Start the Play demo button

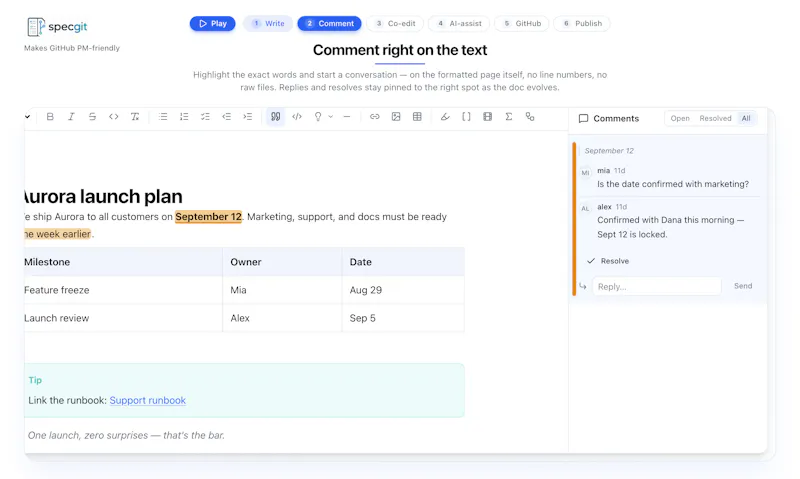pos(213,23)
